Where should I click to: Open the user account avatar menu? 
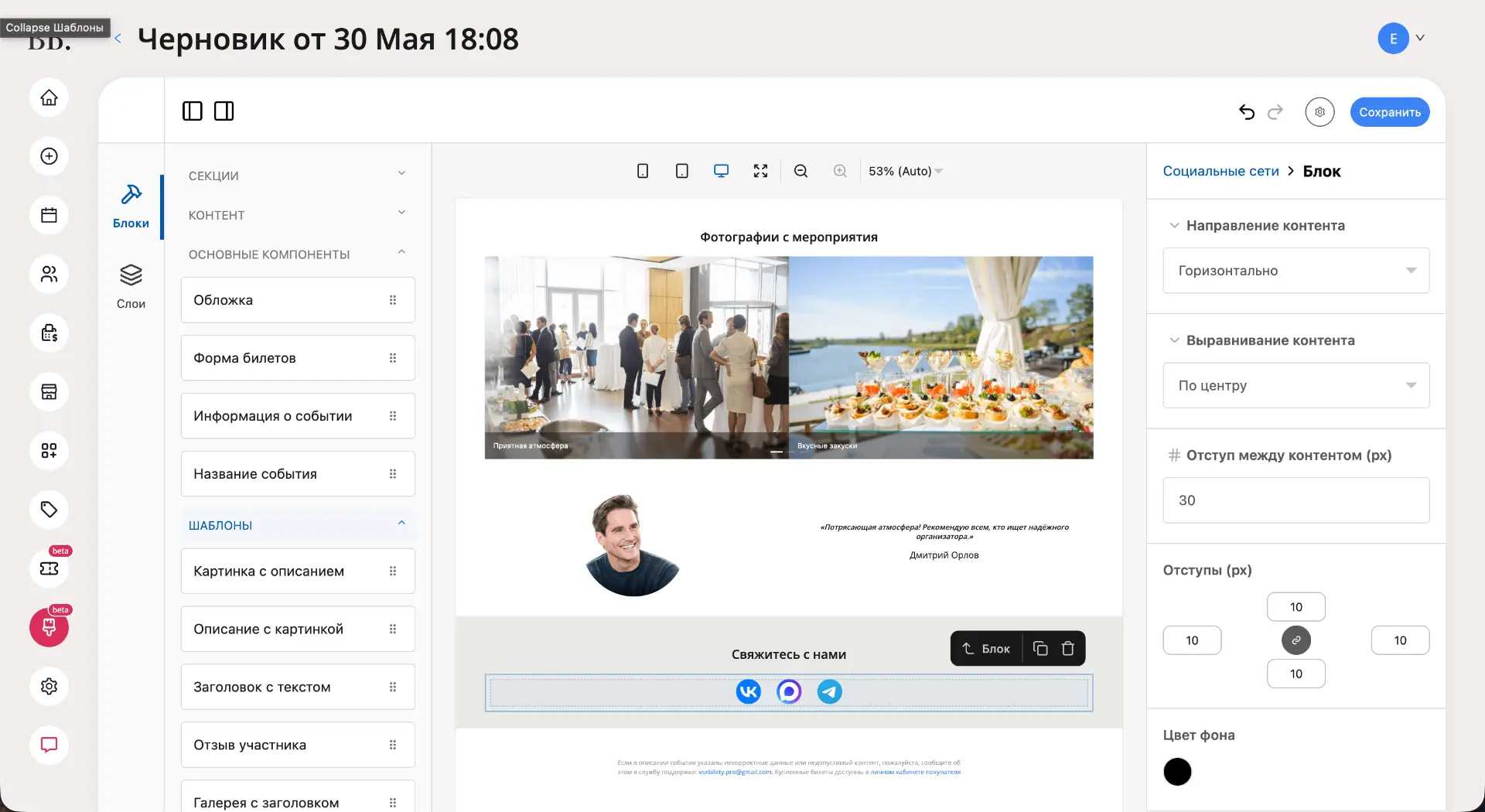(x=1401, y=38)
